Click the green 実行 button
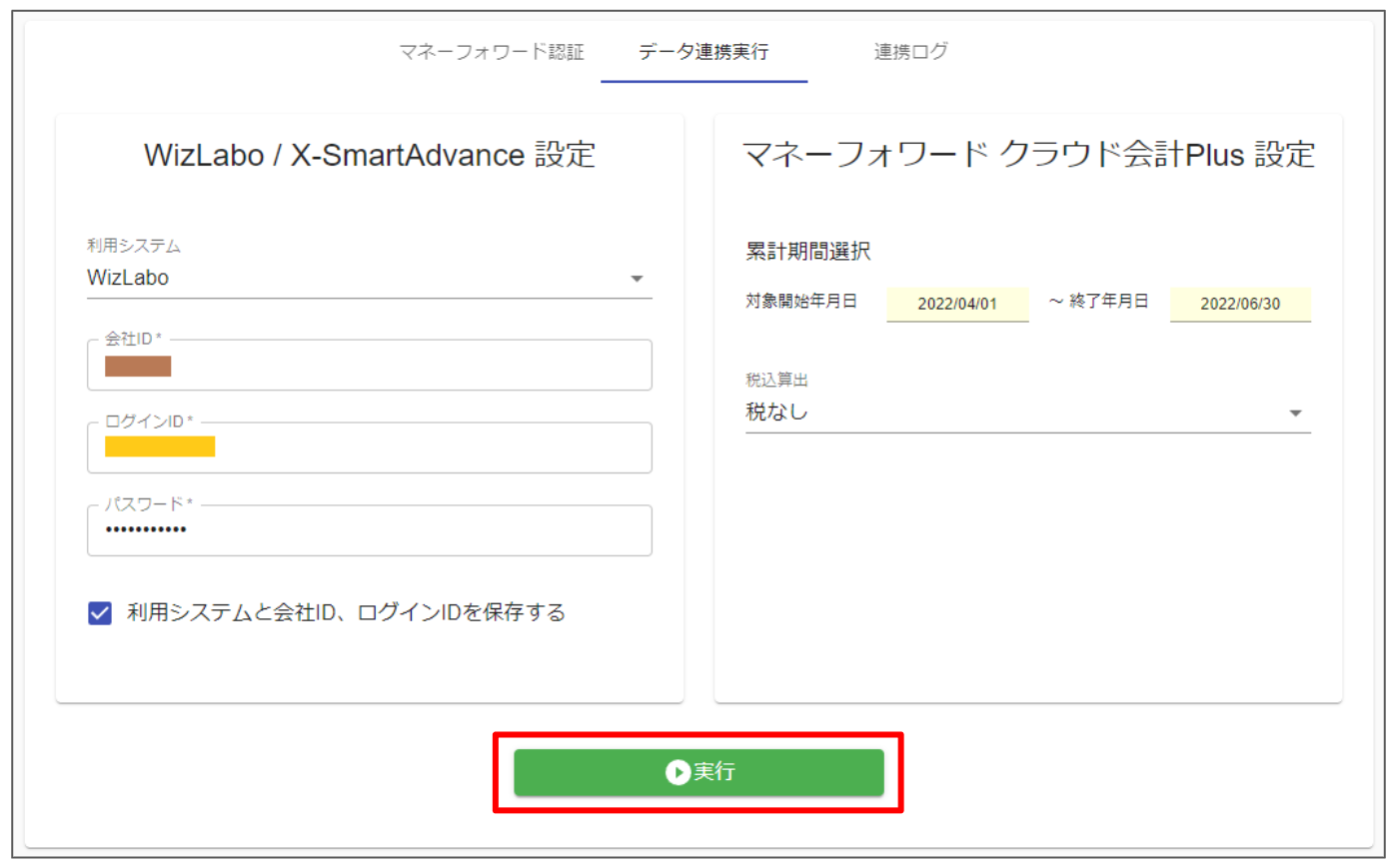Image resolution: width=1397 pixels, height=868 pixels. pos(698,772)
